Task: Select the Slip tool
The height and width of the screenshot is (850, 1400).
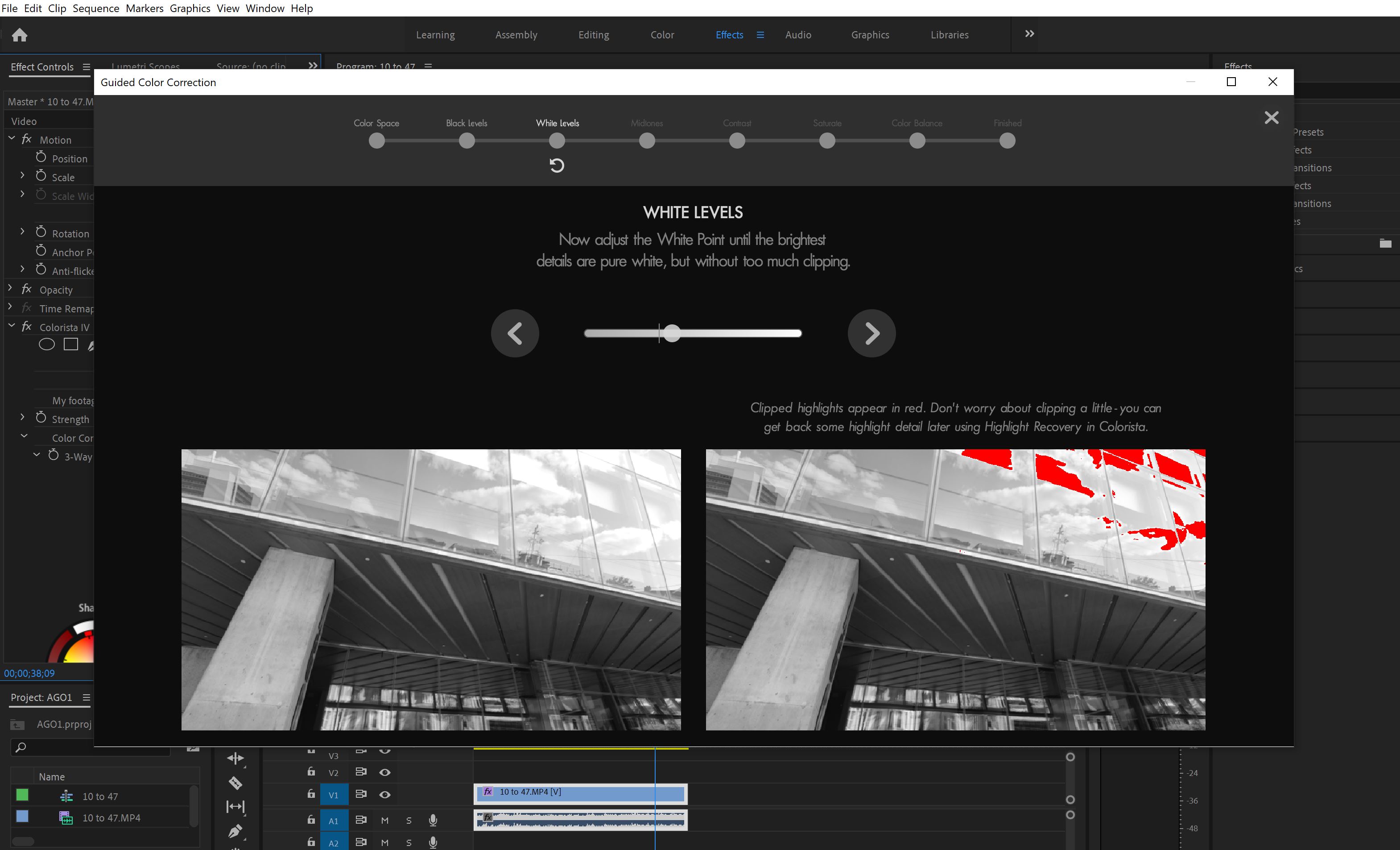Action: pyautogui.click(x=235, y=806)
